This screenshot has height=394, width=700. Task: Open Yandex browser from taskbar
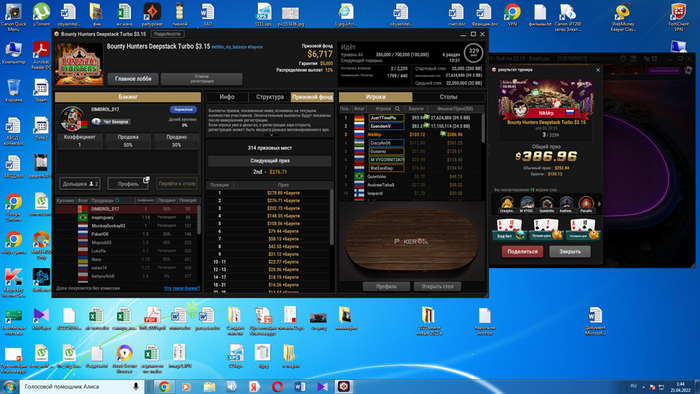[x=254, y=386]
